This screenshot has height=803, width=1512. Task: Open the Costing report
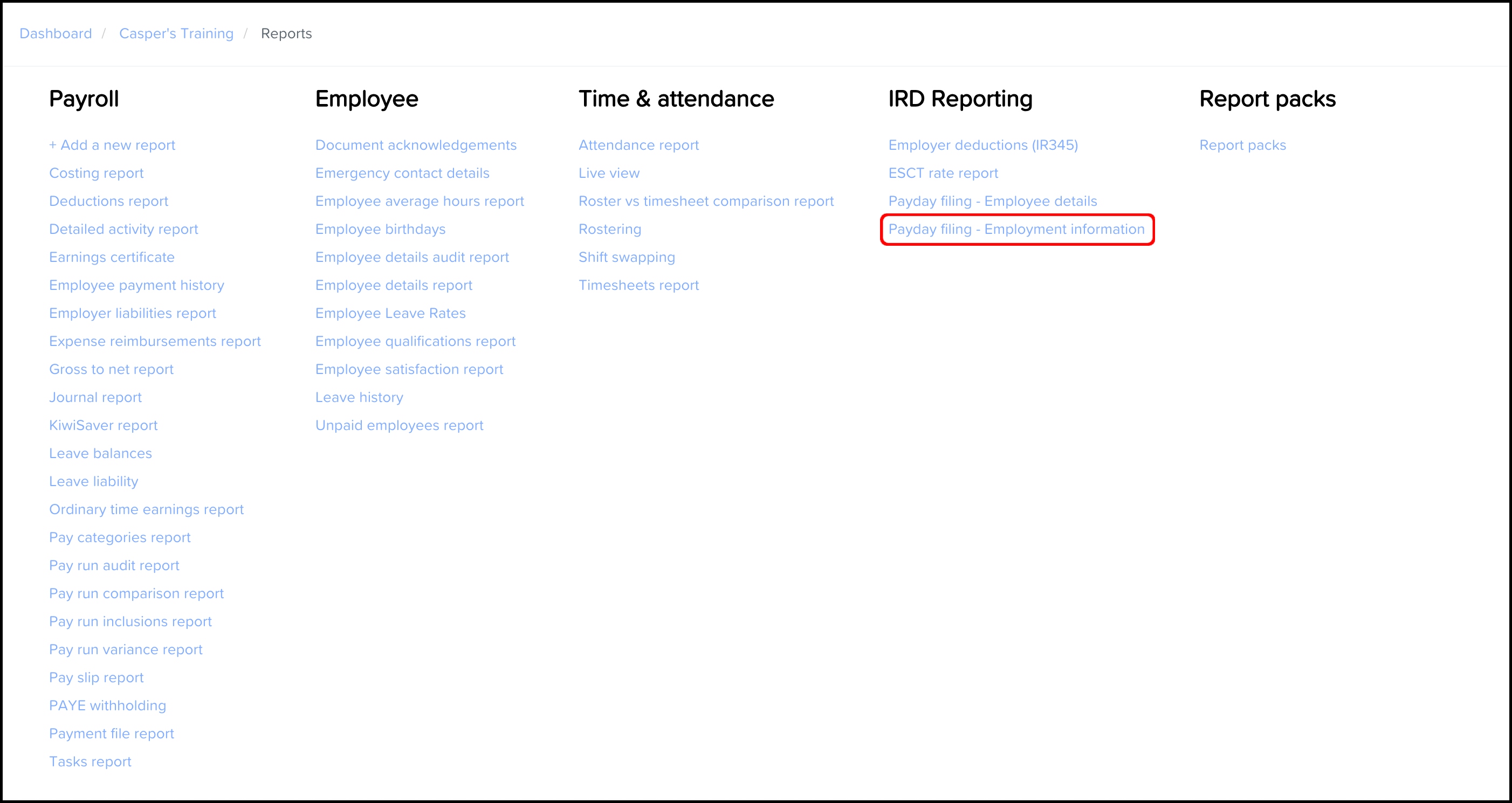click(x=97, y=173)
